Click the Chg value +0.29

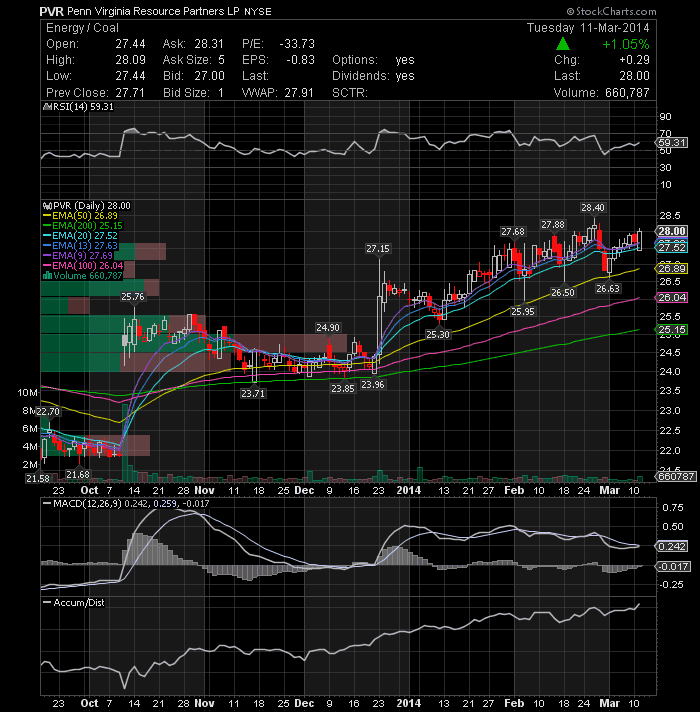pos(634,60)
